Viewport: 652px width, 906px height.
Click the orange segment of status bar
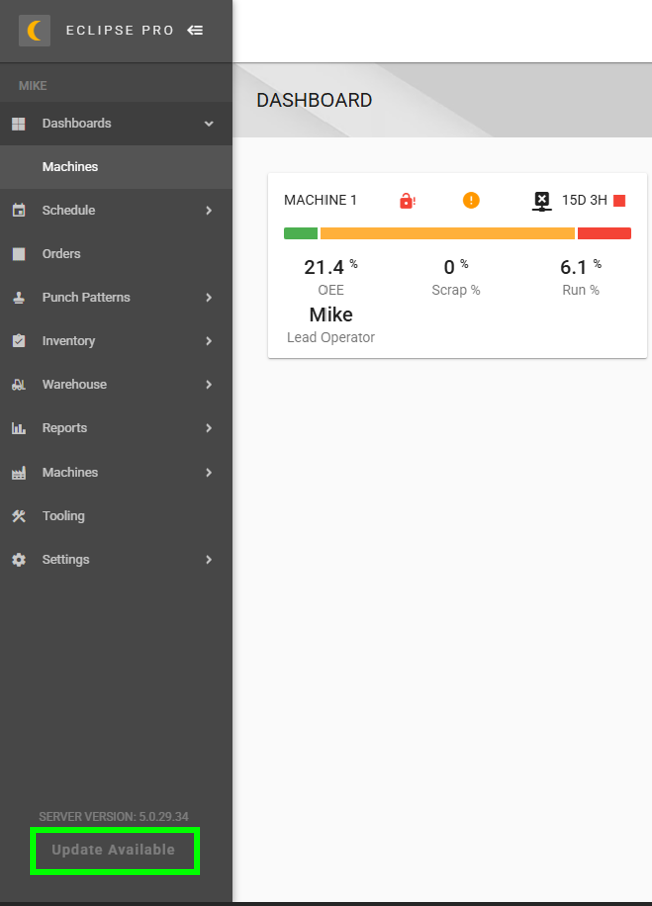tap(447, 233)
